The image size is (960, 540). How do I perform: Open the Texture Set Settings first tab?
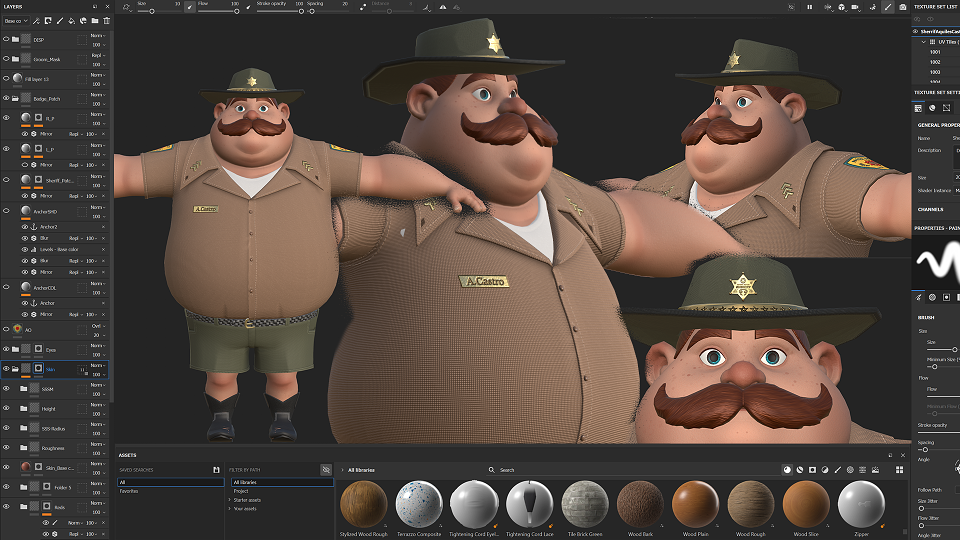point(918,108)
